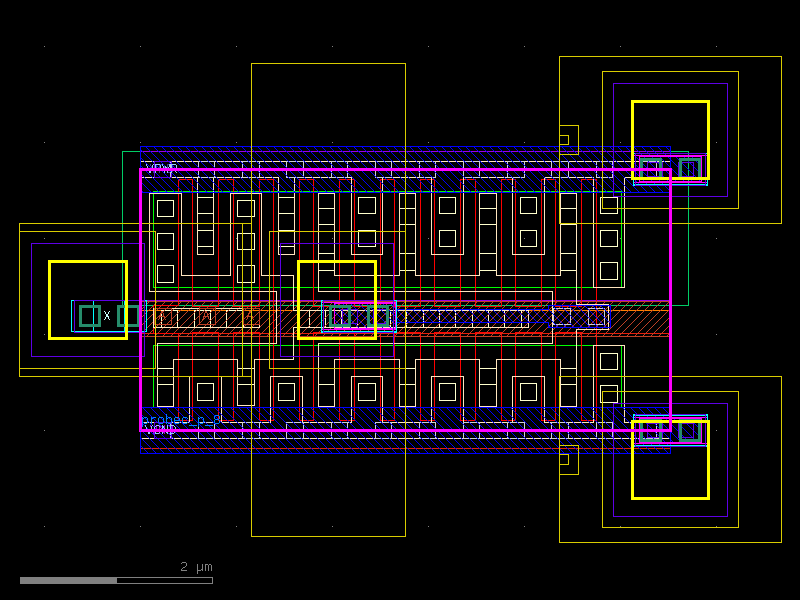800x600 pixels.
Task: Select the cell instance marked X
Action: [x=107, y=314]
